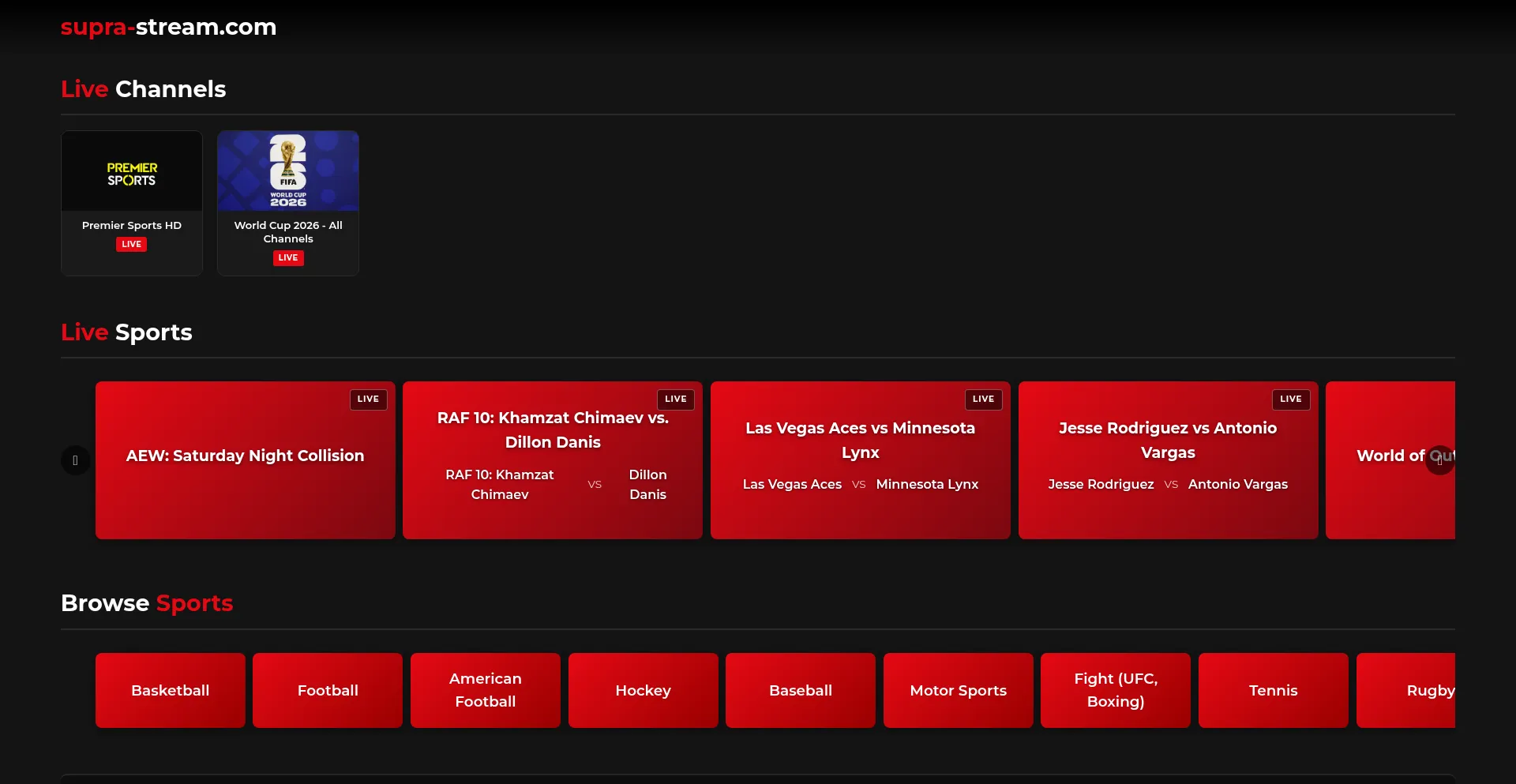This screenshot has height=784, width=1516.
Task: Click the LIVE badge under Premier Sports HD
Action: (x=132, y=244)
